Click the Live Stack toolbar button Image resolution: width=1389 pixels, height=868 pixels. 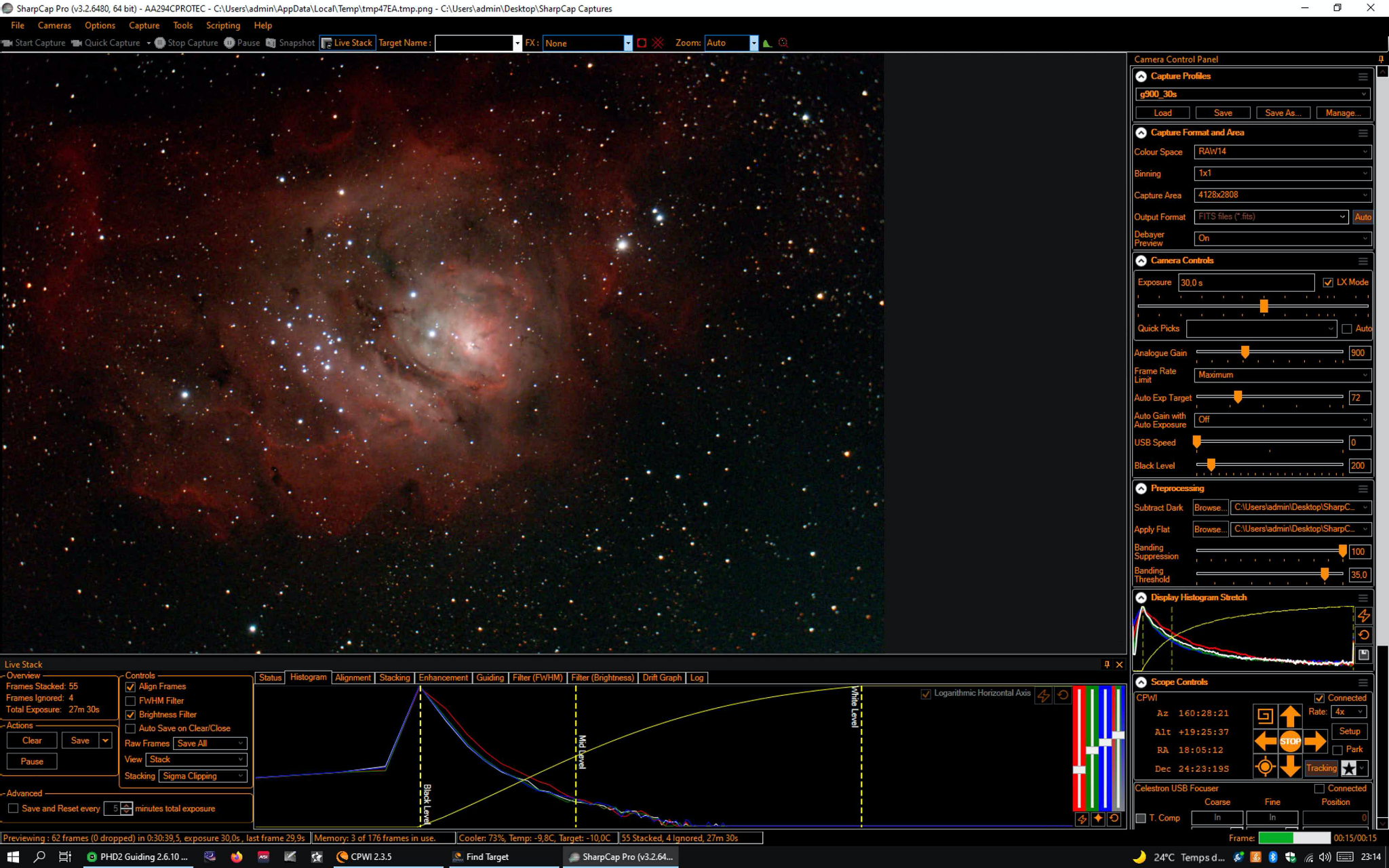[347, 43]
